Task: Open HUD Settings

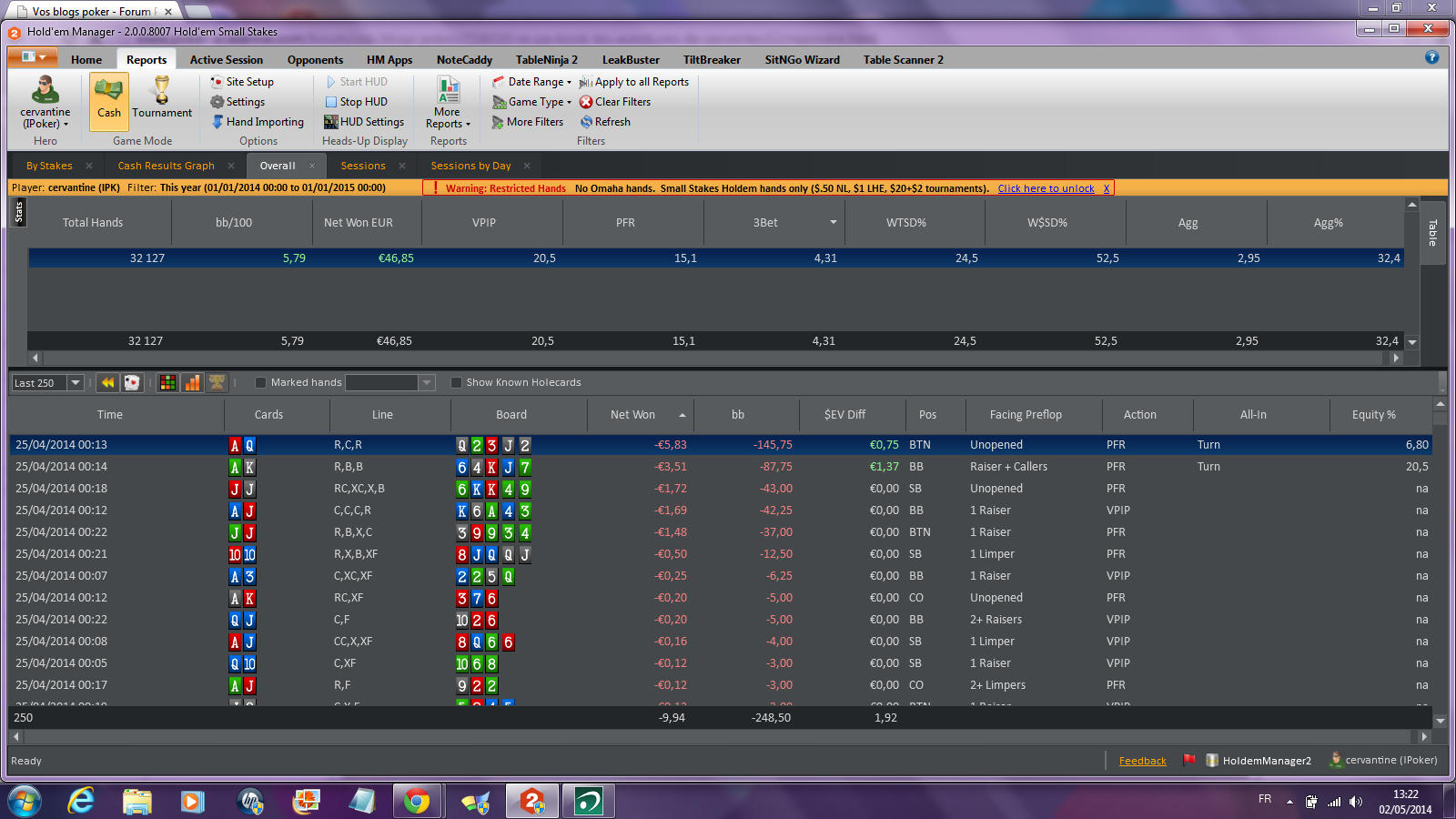Action: point(364,122)
